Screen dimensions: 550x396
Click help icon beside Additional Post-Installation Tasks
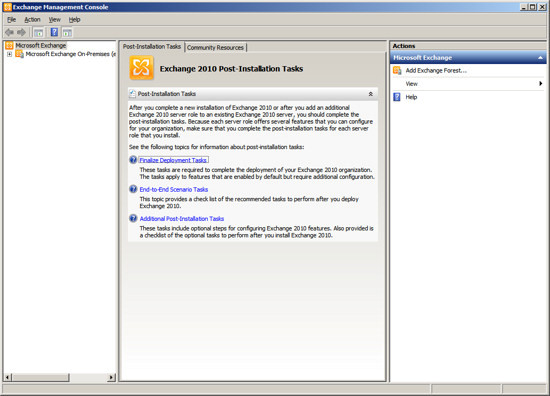point(133,218)
